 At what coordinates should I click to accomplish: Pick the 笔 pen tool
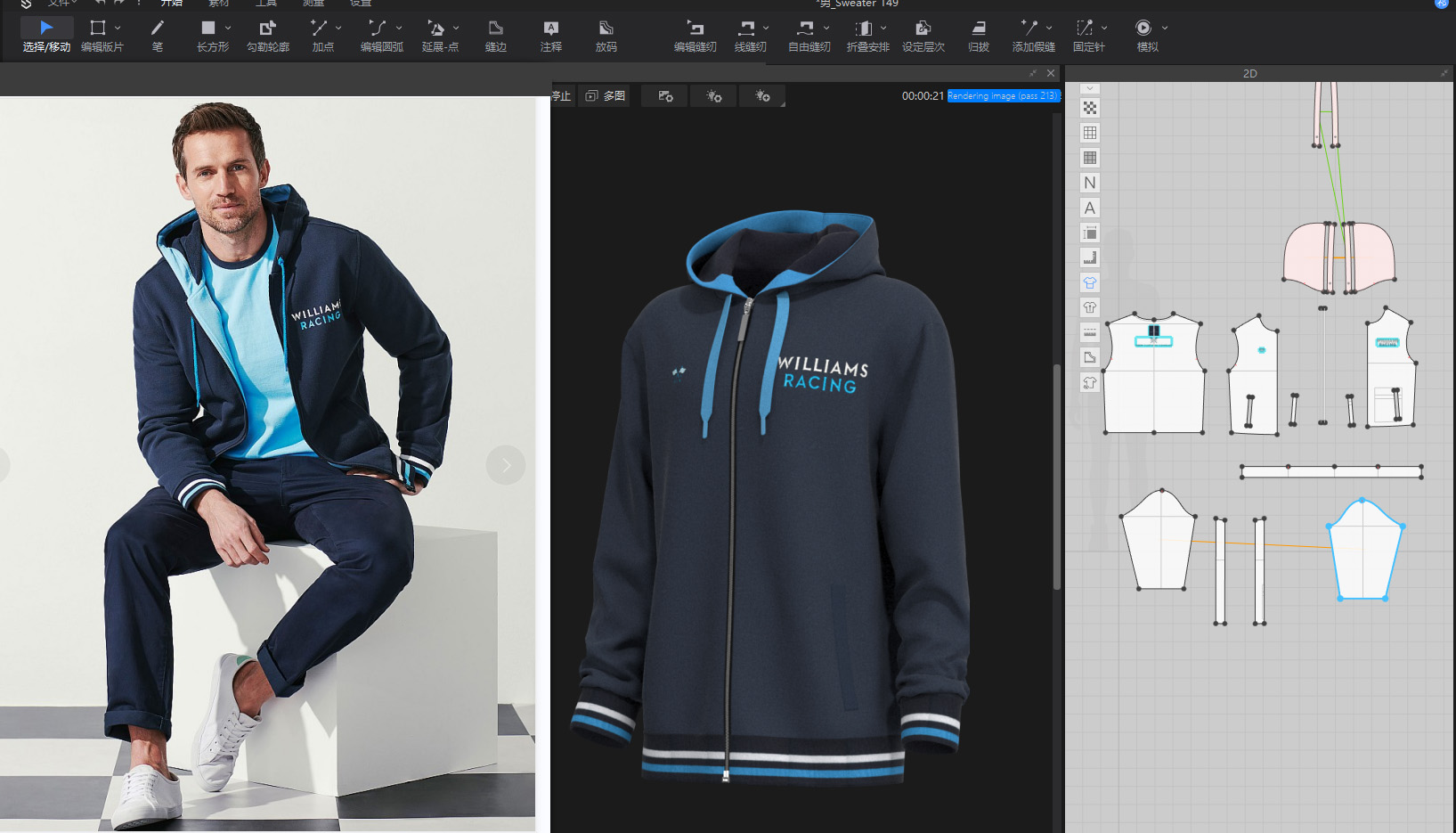(x=157, y=36)
